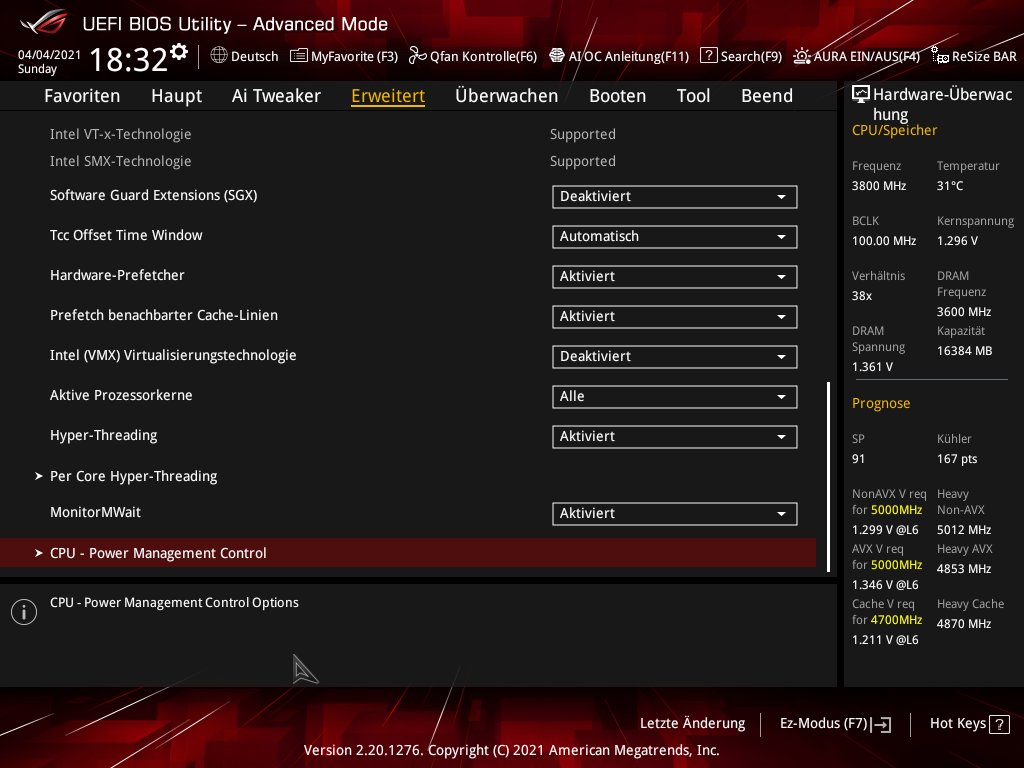Click the 1.296 V Kernspannung value
The height and width of the screenshot is (768, 1024).
(x=957, y=241)
